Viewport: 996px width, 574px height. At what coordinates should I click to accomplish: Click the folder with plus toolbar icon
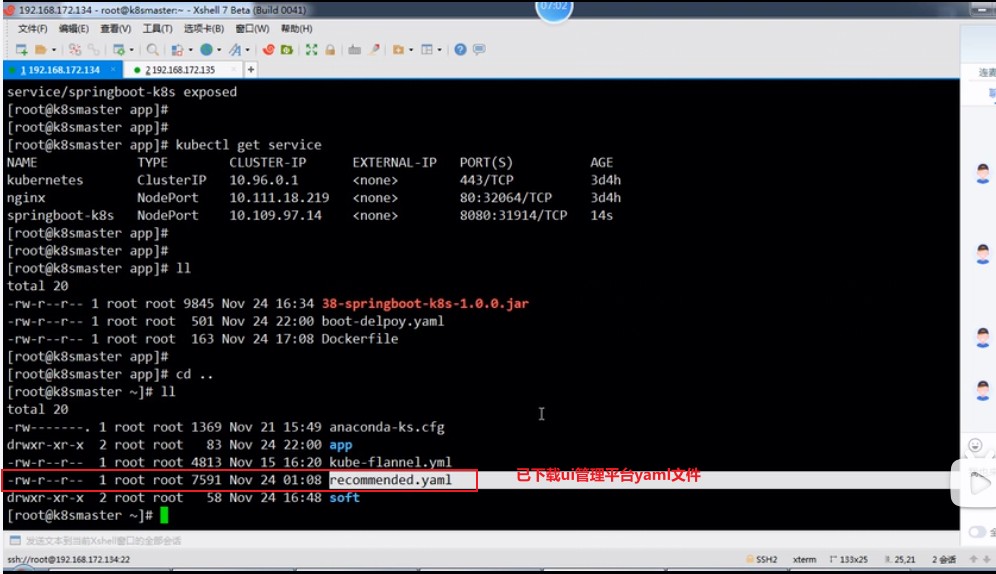(x=398, y=50)
